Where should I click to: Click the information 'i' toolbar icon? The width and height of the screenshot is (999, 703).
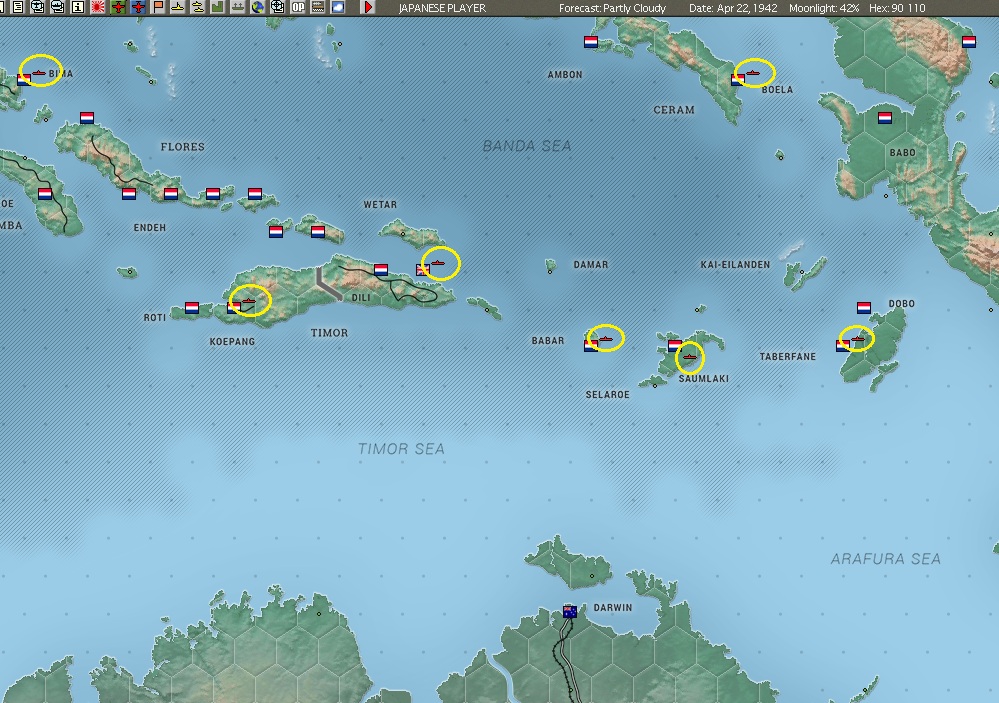point(78,7)
